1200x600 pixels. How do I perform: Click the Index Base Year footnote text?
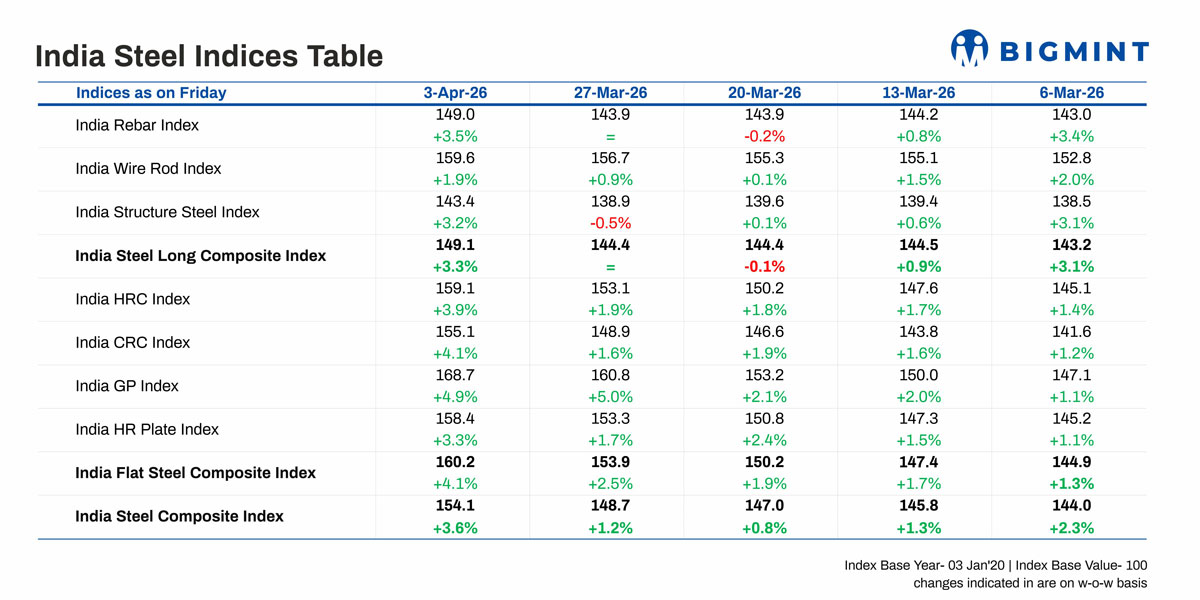pos(995,566)
